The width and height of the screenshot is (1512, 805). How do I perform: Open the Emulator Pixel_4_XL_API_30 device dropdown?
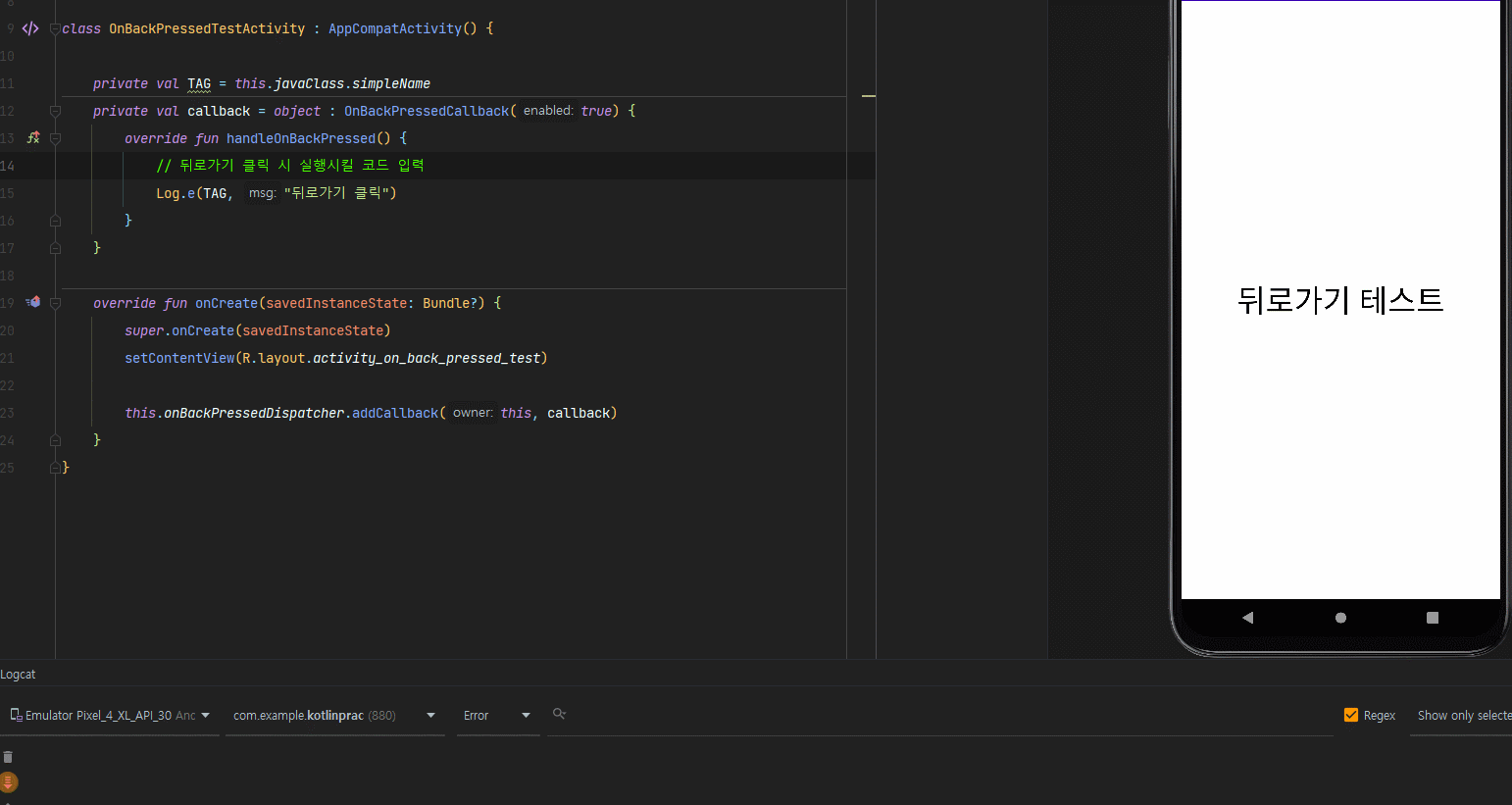(x=110, y=716)
